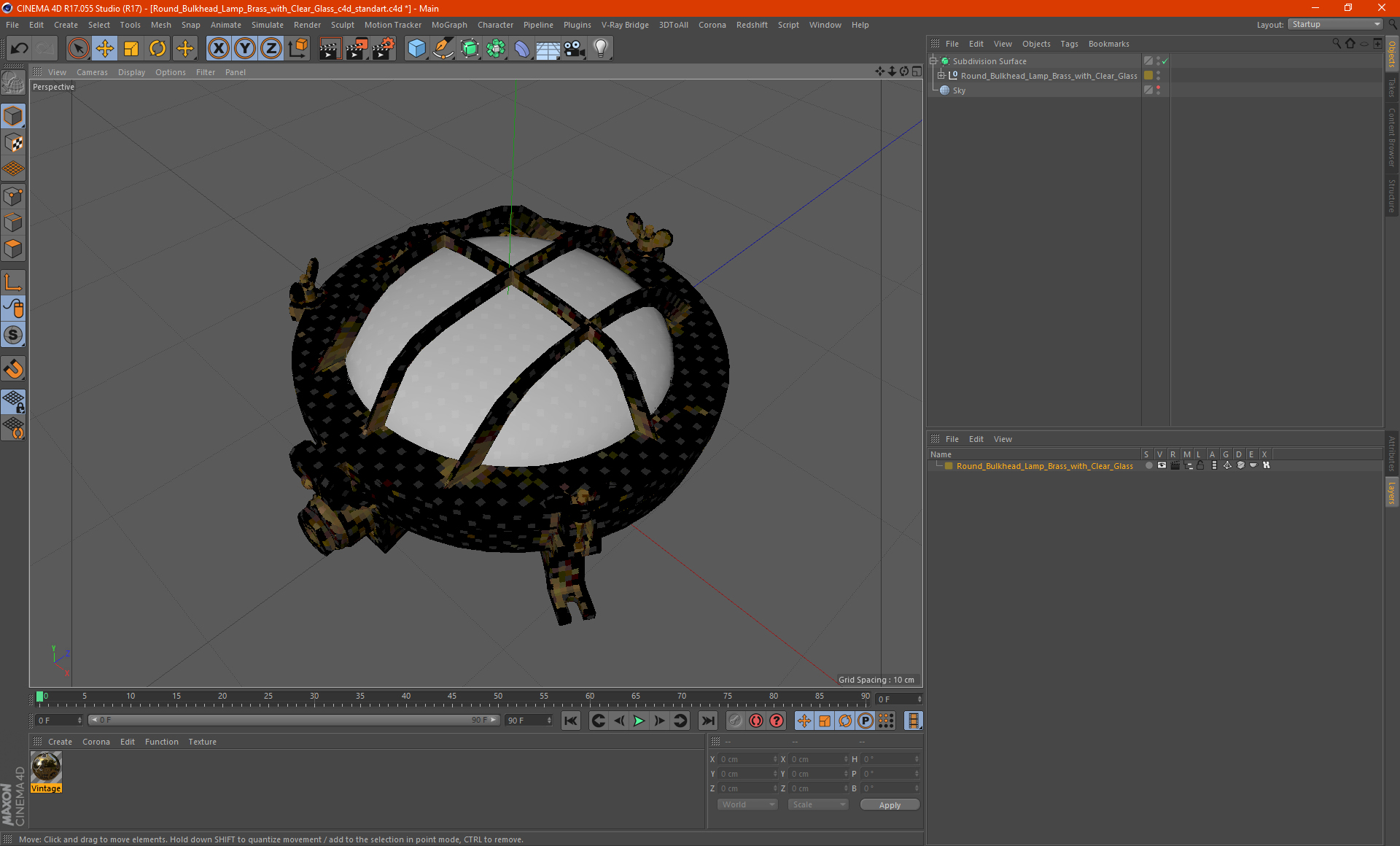The width and height of the screenshot is (1400, 846).
Task: Go to end of animation
Action: (x=708, y=721)
